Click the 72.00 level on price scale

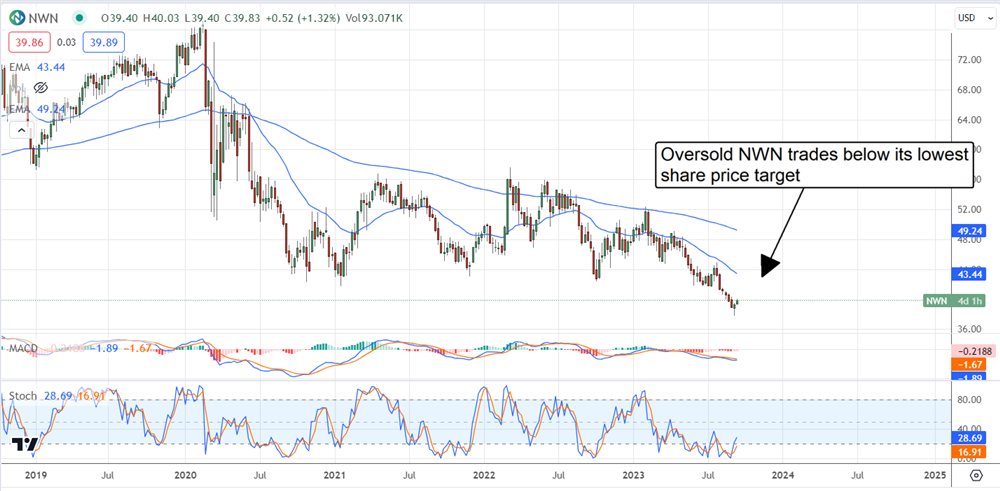coord(966,60)
